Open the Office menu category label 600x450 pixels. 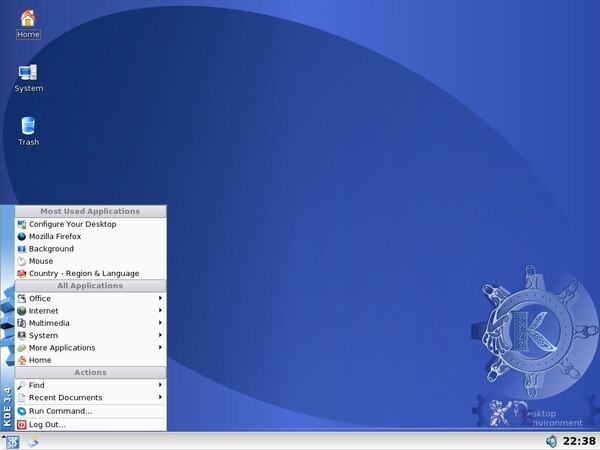tap(40, 298)
